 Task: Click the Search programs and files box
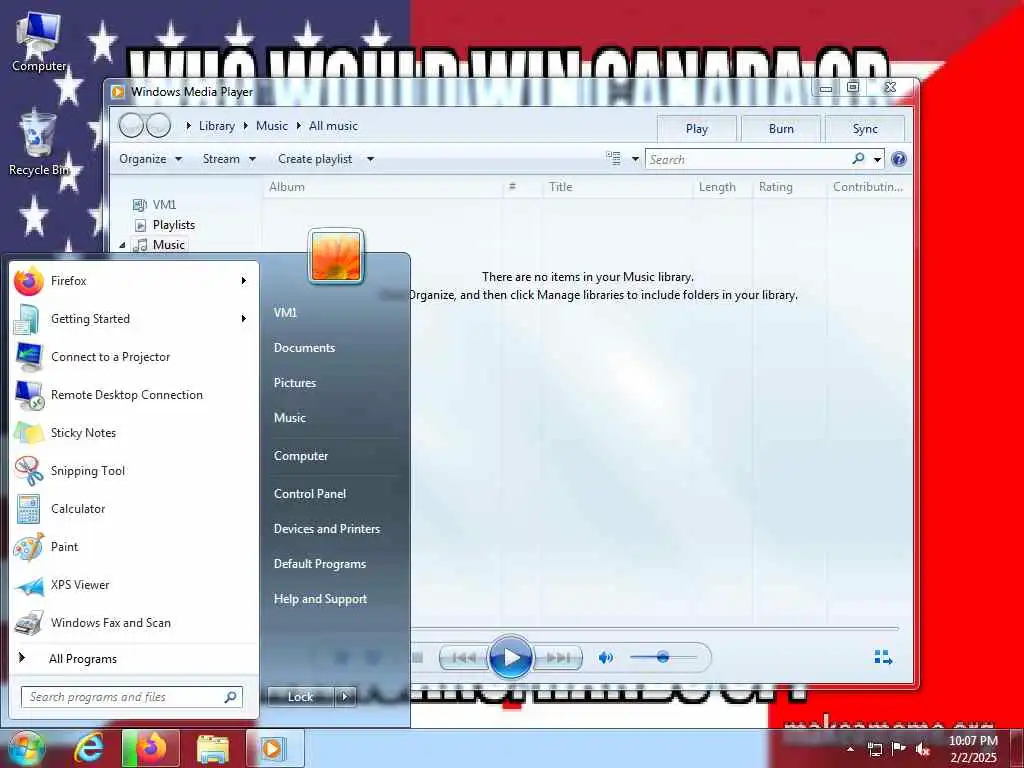[132, 697]
